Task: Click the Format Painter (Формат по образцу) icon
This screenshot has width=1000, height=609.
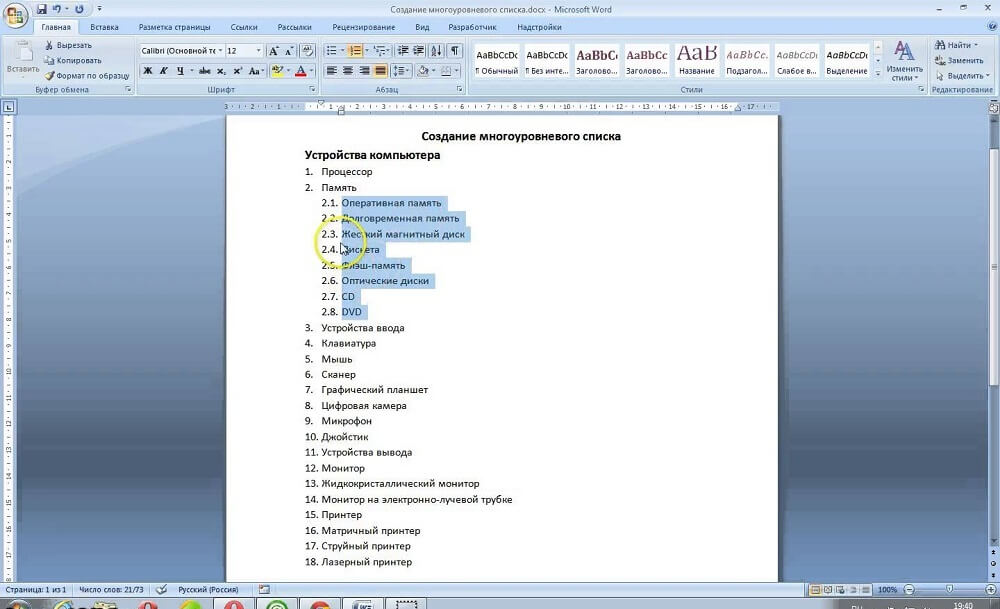Action: 49,75
